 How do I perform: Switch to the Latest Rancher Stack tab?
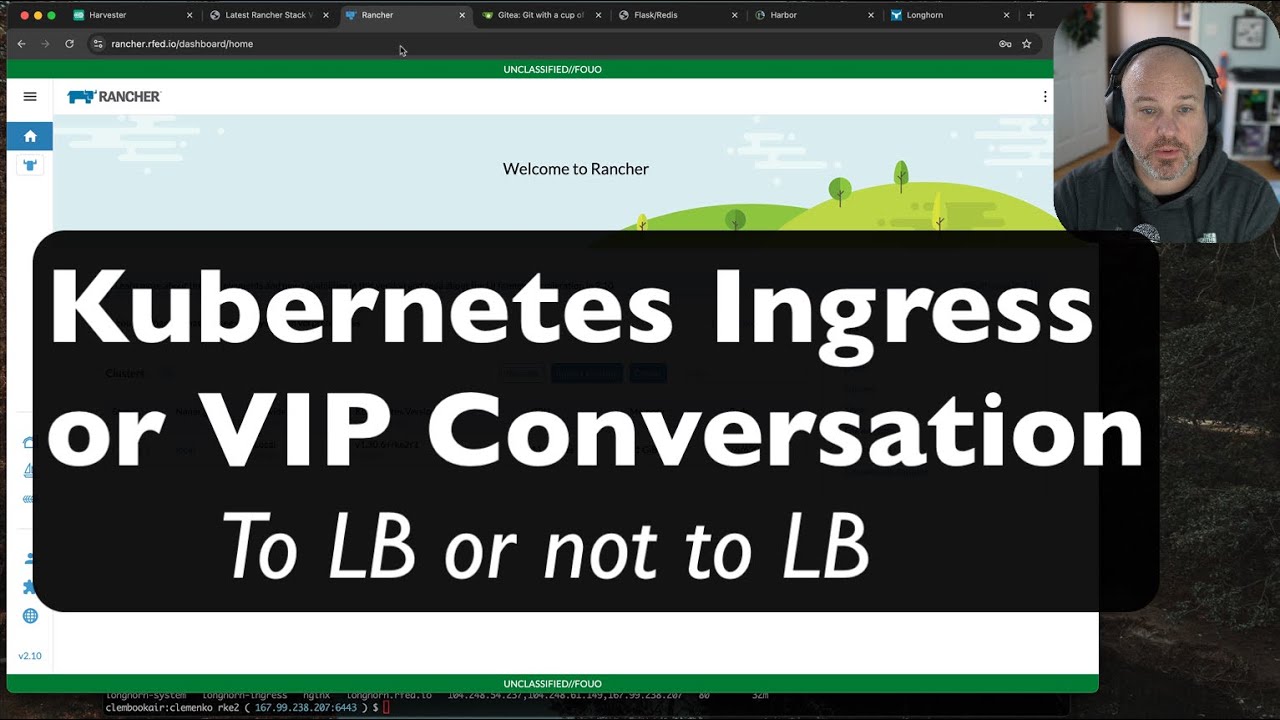pyautogui.click(x=268, y=15)
